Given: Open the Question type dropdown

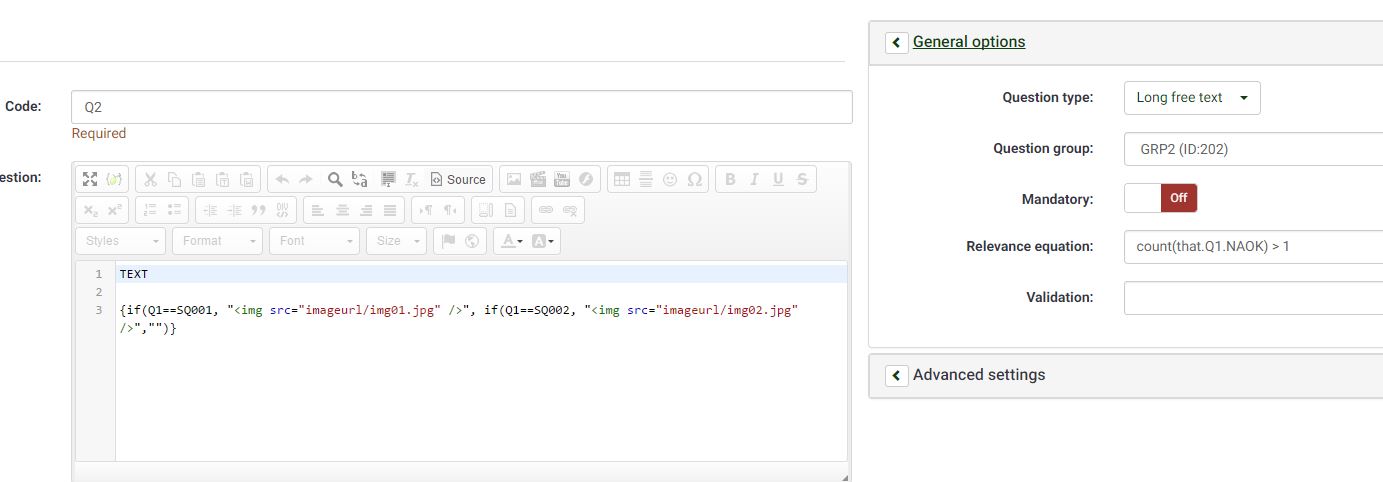Looking at the screenshot, I should (x=1192, y=98).
